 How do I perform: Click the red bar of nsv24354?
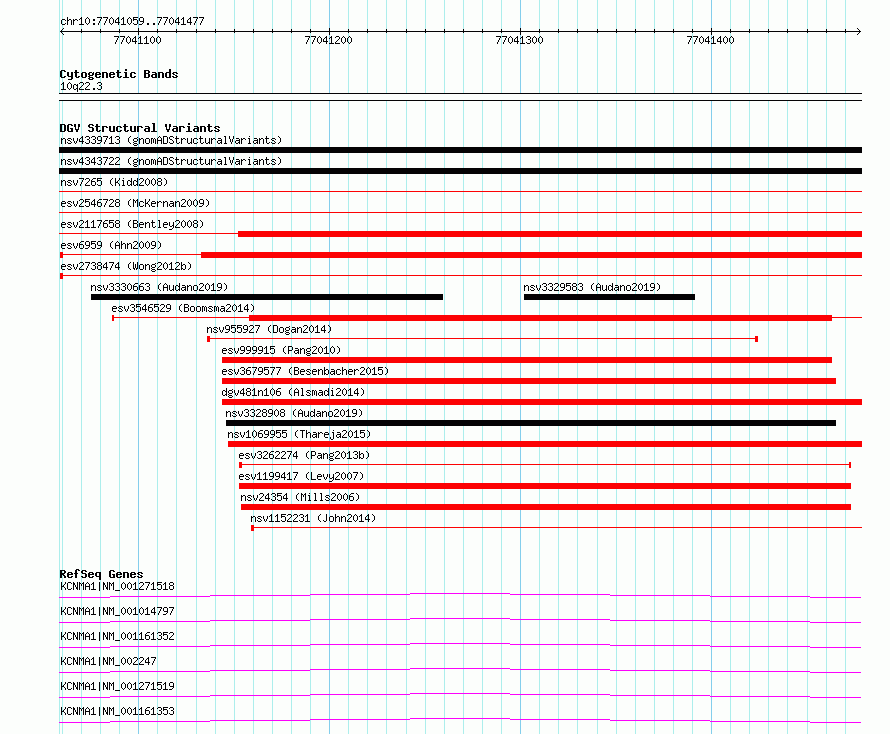point(546,507)
